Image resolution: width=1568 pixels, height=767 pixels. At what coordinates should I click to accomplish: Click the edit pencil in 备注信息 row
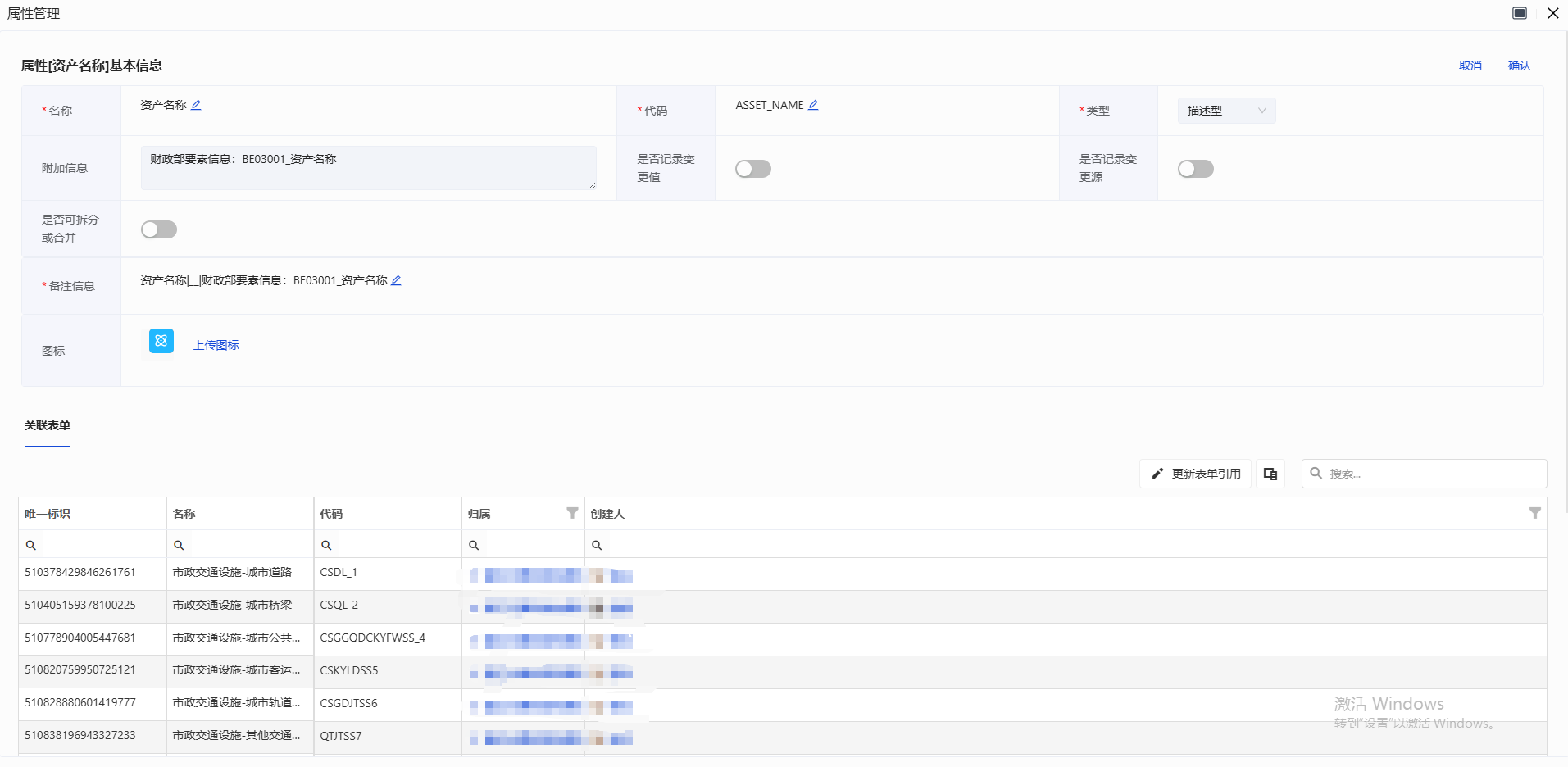point(396,280)
